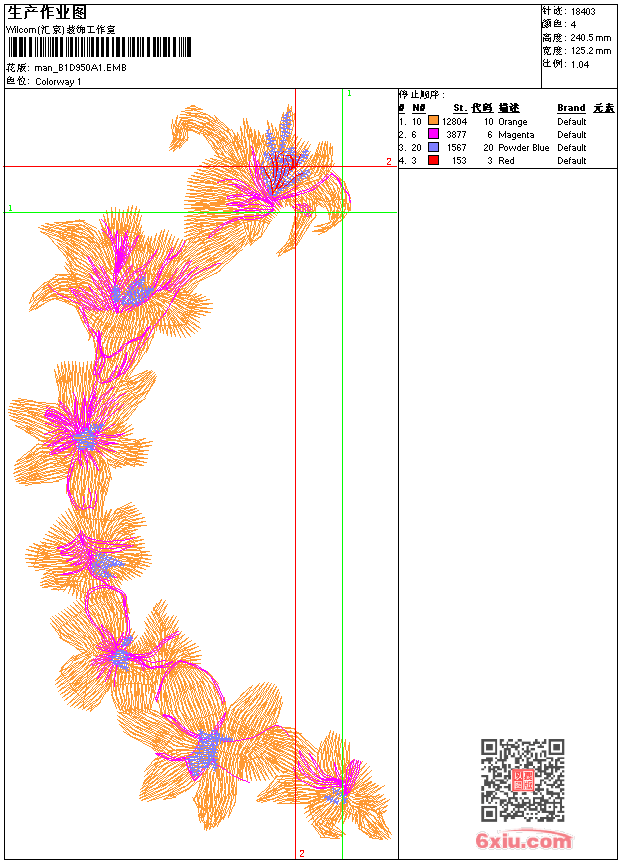Image resolution: width=620 pixels, height=860 pixels.
Task: Click the QR code image
Action: (x=522, y=779)
